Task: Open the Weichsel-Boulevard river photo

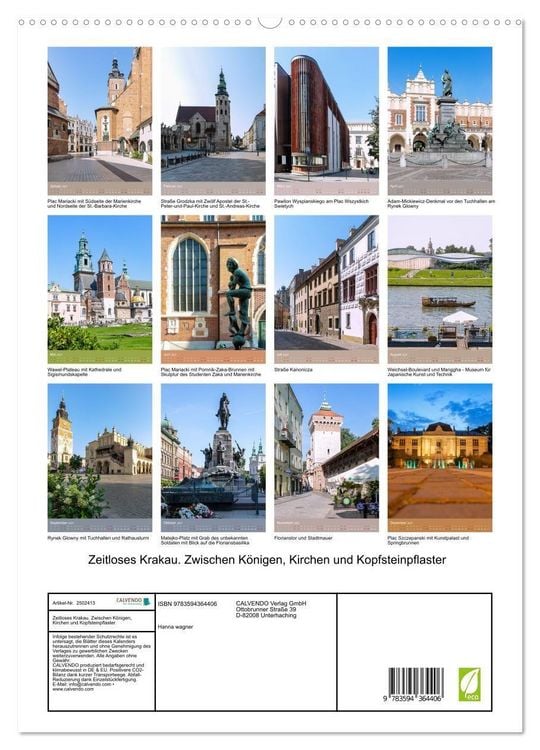Action: (440, 289)
